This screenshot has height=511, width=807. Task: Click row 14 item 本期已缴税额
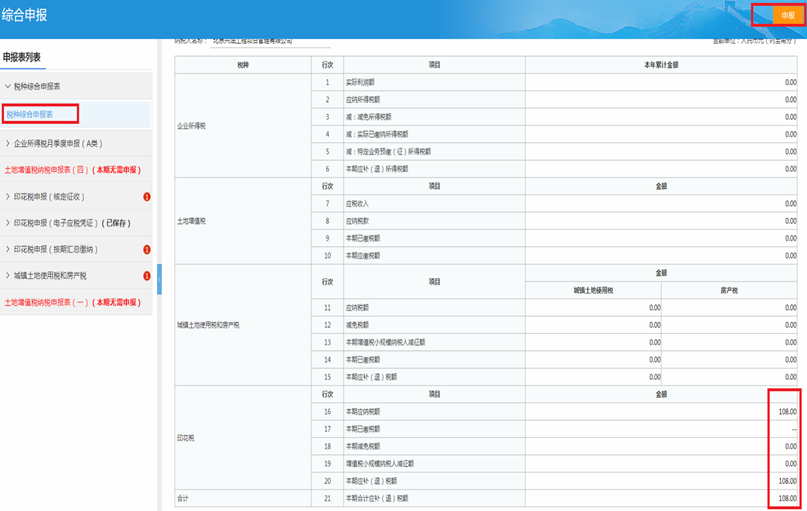[363, 360]
